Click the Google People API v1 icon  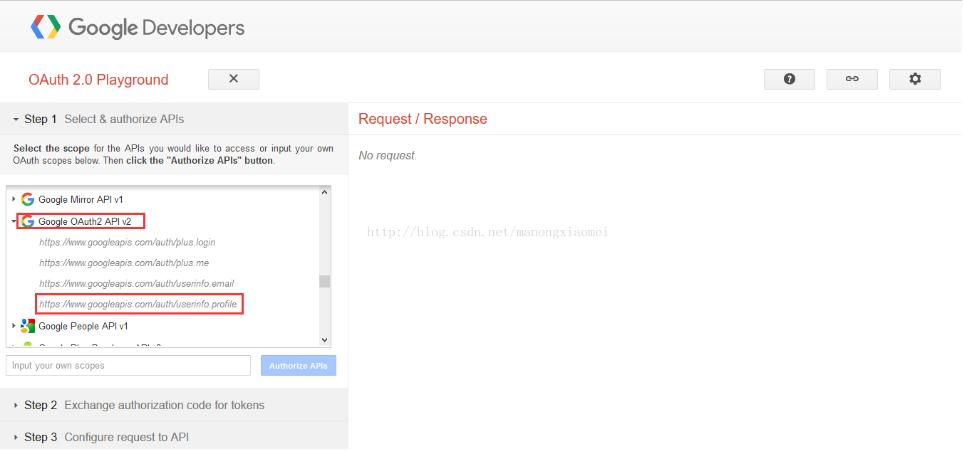(x=28, y=326)
